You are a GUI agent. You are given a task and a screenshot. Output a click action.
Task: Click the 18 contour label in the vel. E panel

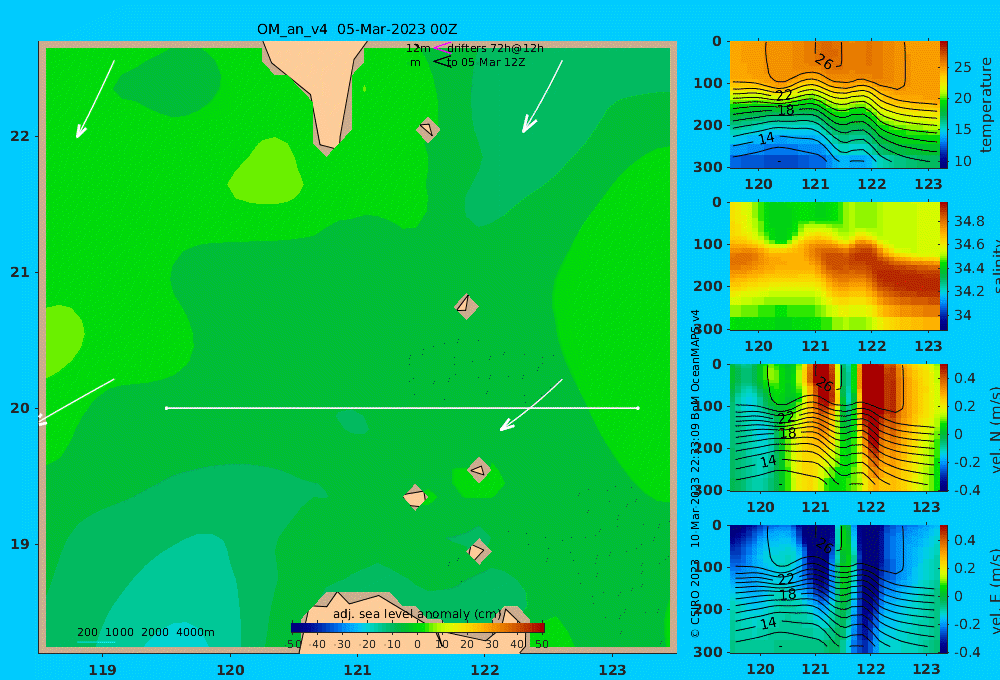788,595
